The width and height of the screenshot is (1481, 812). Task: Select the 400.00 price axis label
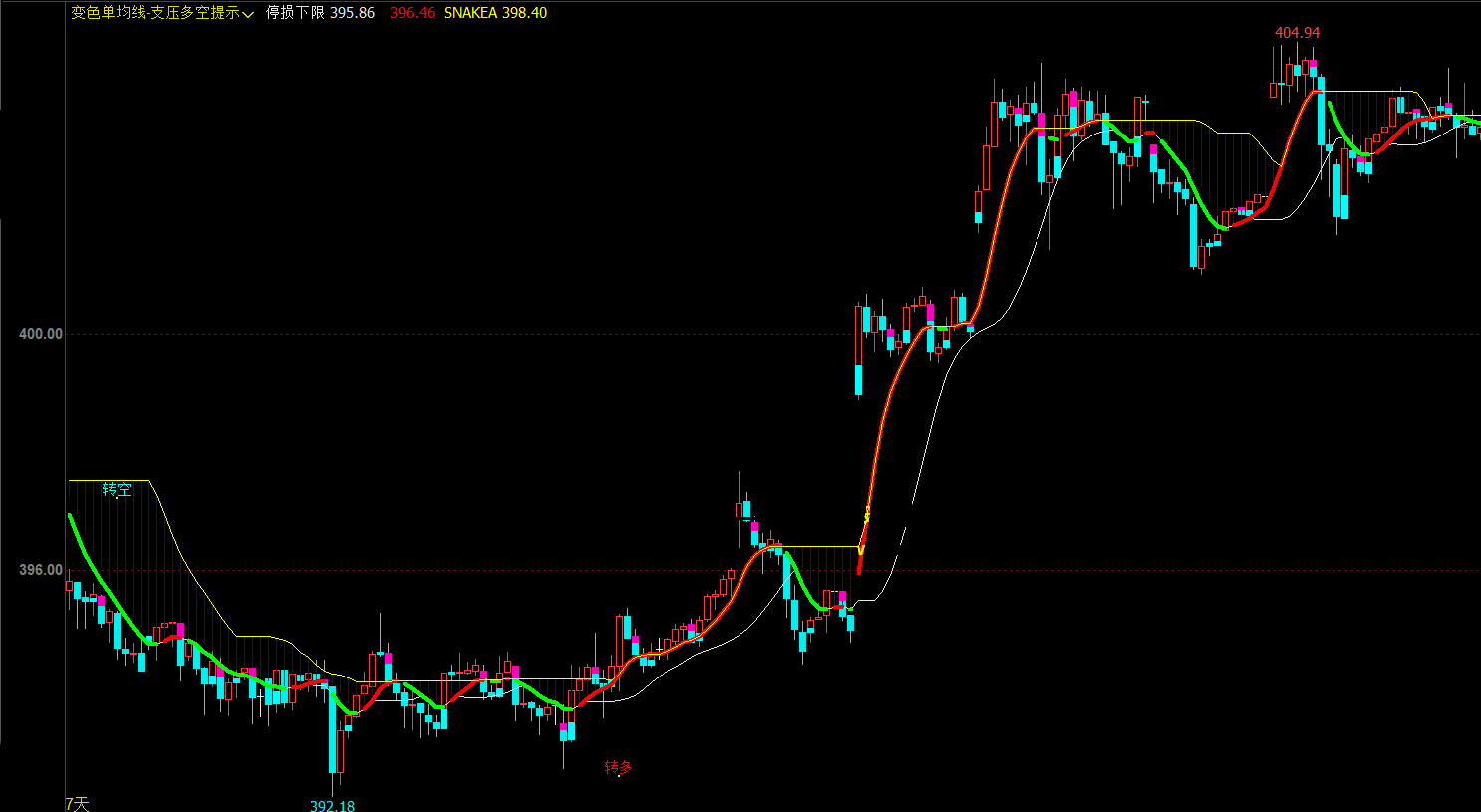point(41,334)
